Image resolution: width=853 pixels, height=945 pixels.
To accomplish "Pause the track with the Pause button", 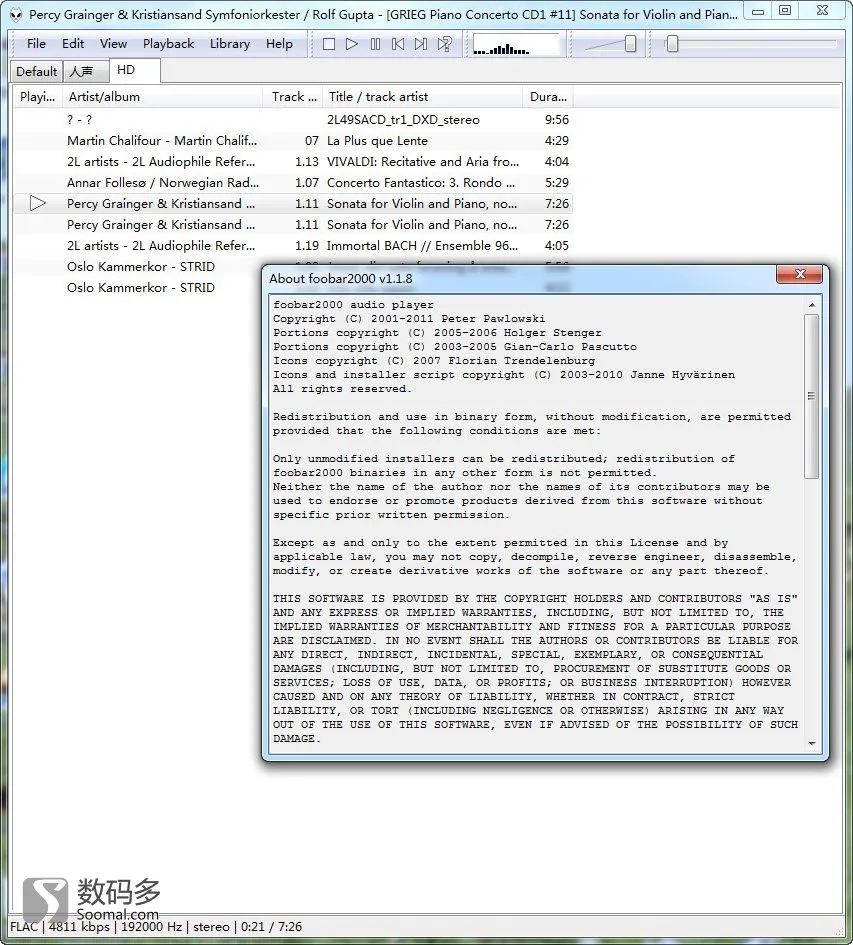I will (x=375, y=44).
